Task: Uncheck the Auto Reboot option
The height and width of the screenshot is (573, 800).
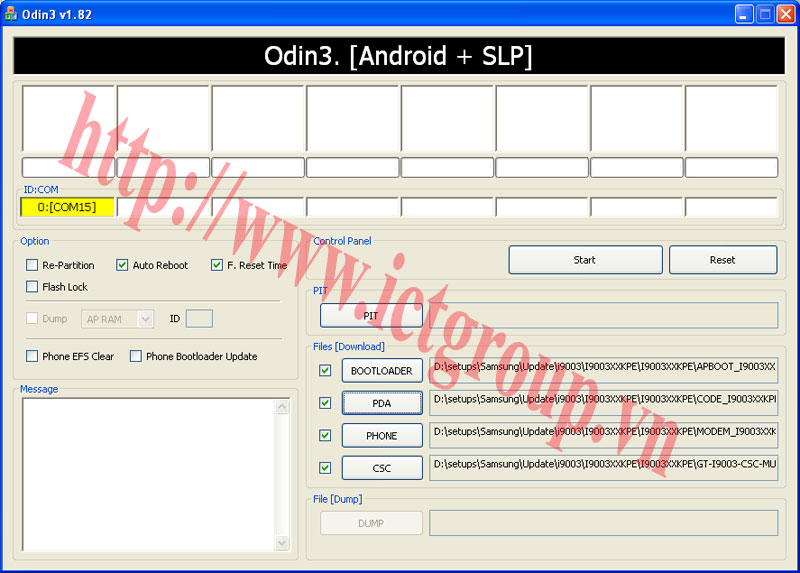Action: click(122, 265)
